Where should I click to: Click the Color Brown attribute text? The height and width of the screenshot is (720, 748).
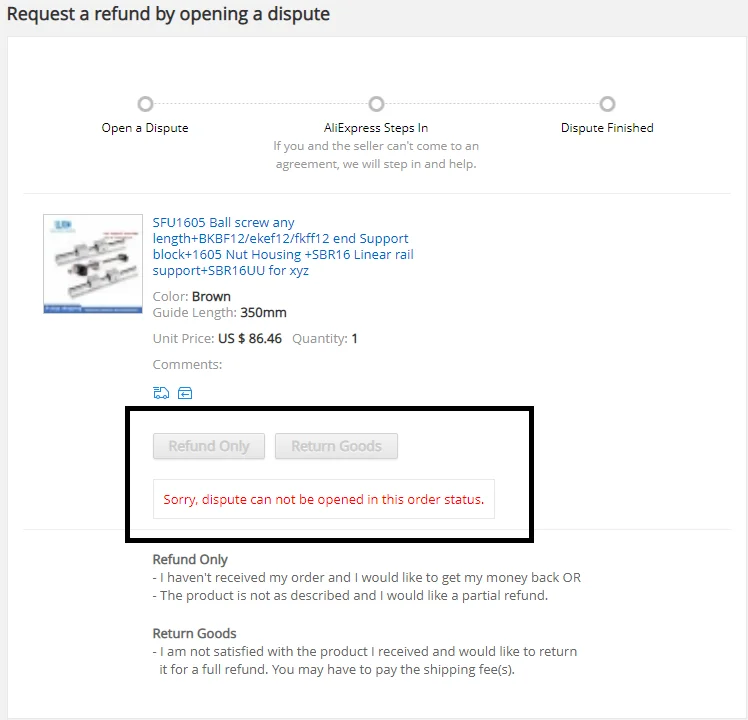192,296
